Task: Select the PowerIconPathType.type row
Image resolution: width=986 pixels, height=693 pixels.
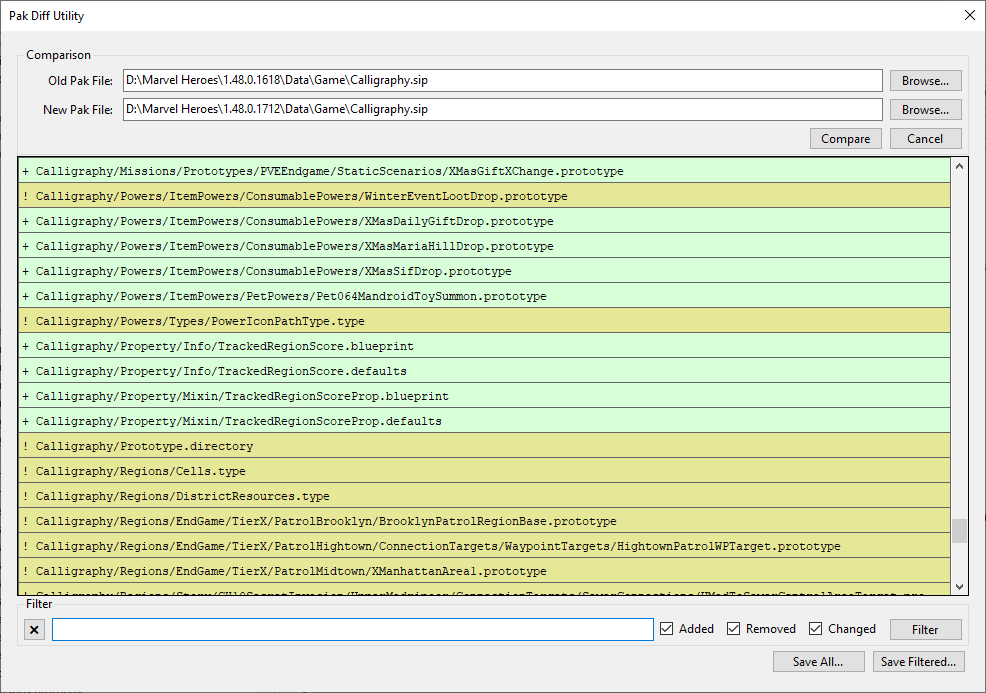Action: tap(484, 321)
